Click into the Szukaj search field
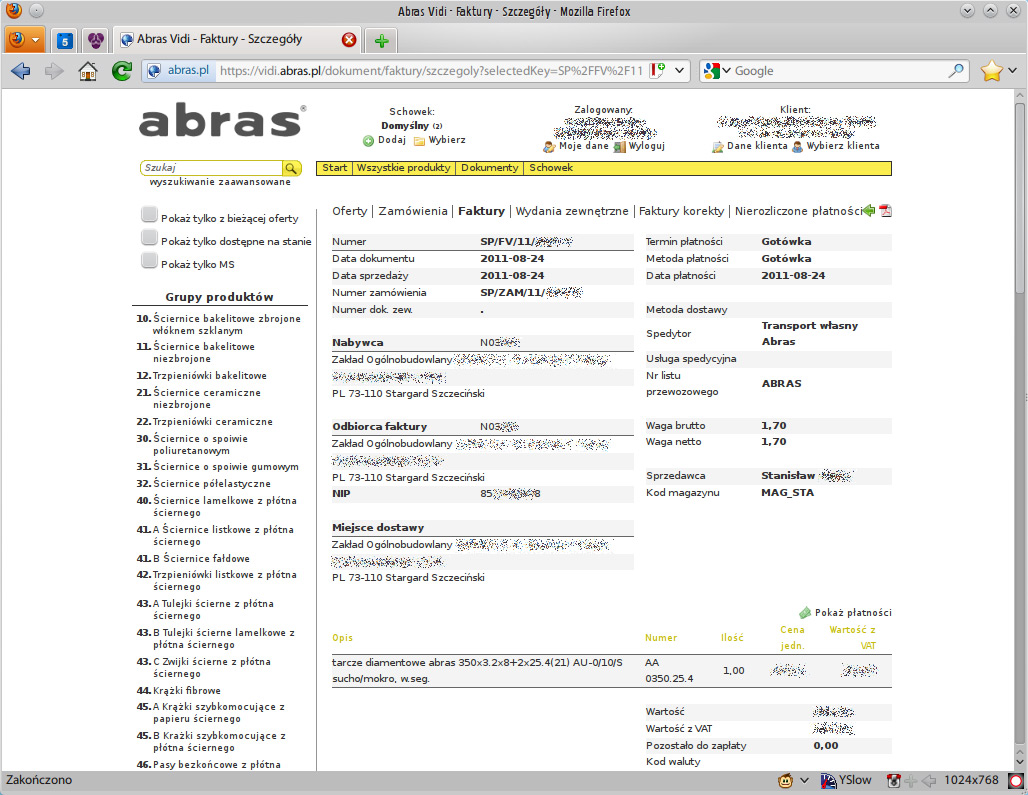Viewport: 1028px width, 795px height. (x=211, y=169)
